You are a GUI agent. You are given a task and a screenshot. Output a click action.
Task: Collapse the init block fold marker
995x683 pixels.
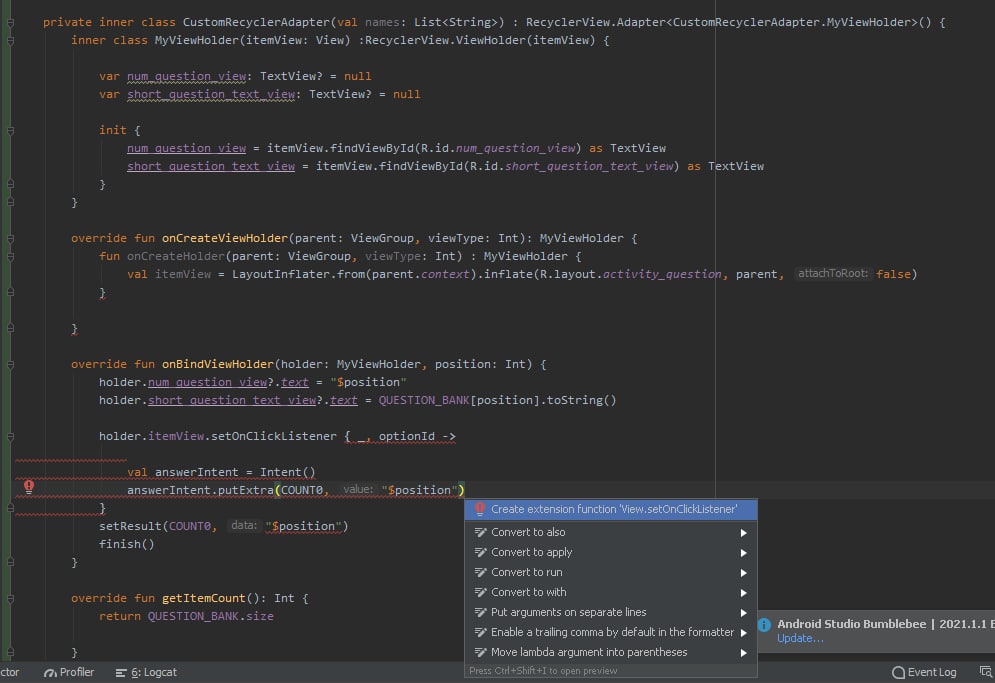click(10, 131)
